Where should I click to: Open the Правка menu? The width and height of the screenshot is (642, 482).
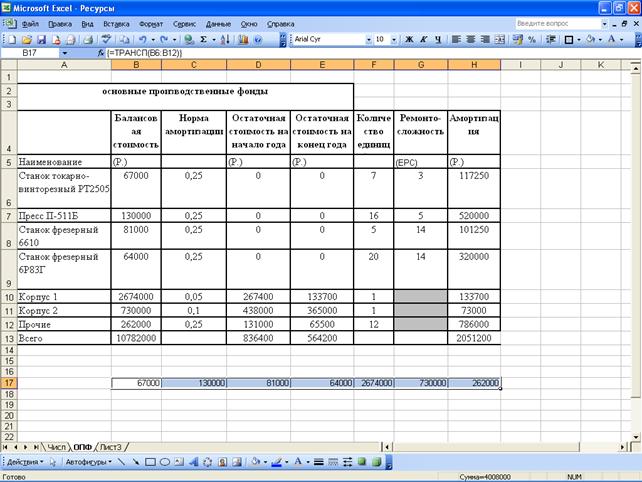[x=60, y=24]
